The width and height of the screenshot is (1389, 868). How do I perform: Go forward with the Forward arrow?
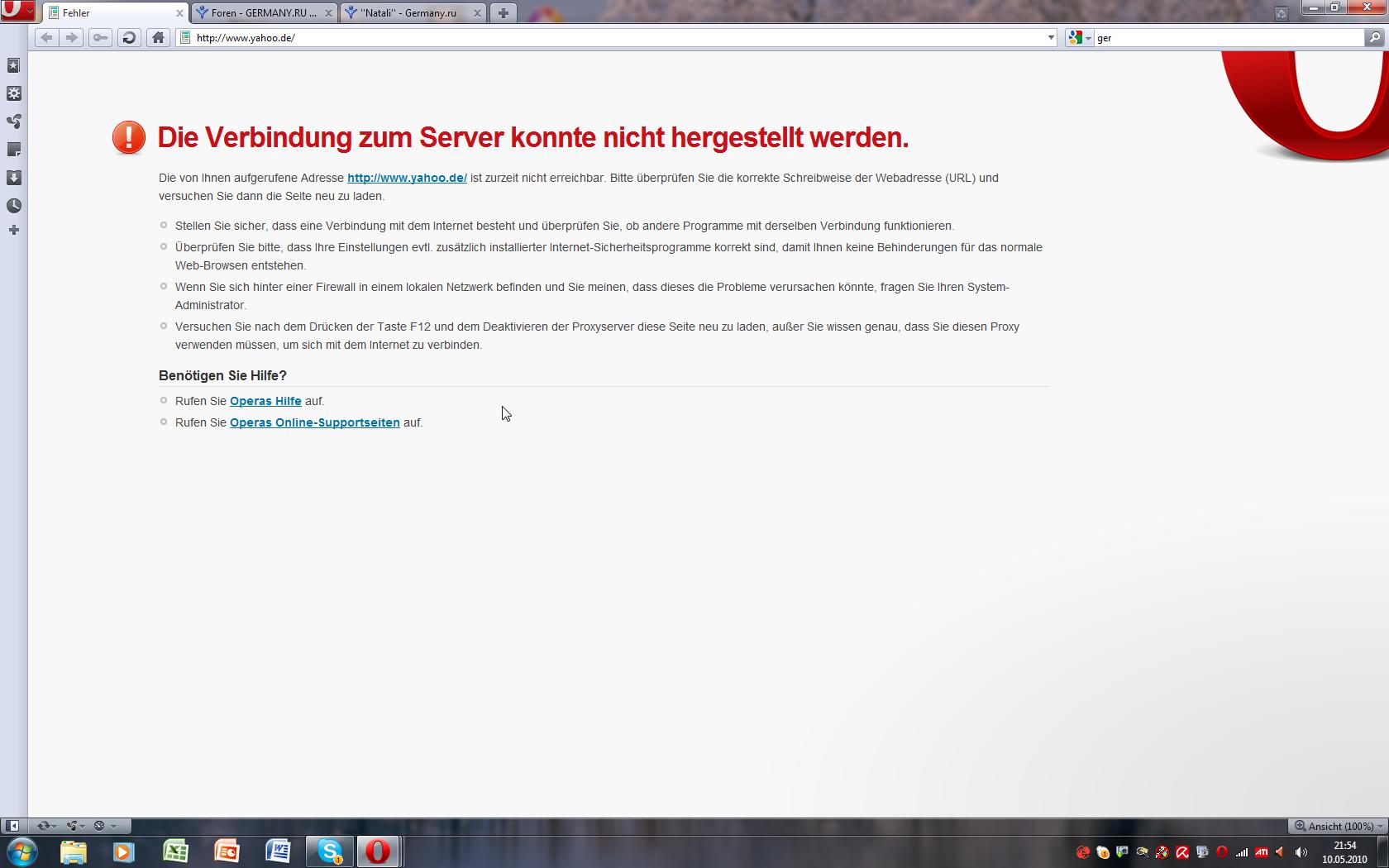click(x=72, y=37)
